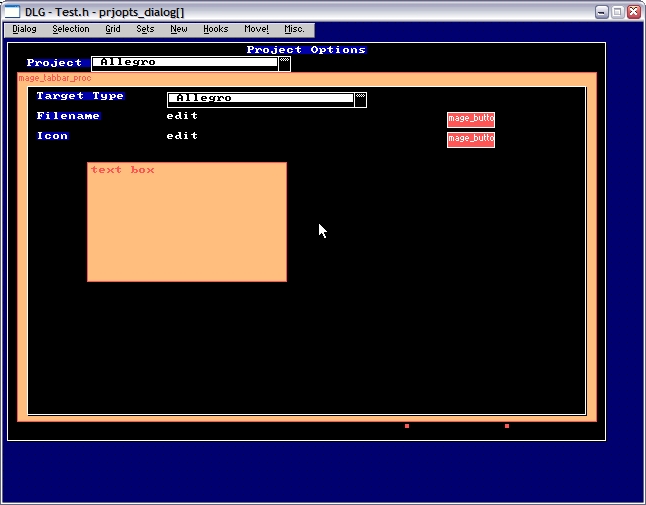Click the Icon edit field
Image resolution: width=646 pixels, height=505 pixels.
point(182,136)
